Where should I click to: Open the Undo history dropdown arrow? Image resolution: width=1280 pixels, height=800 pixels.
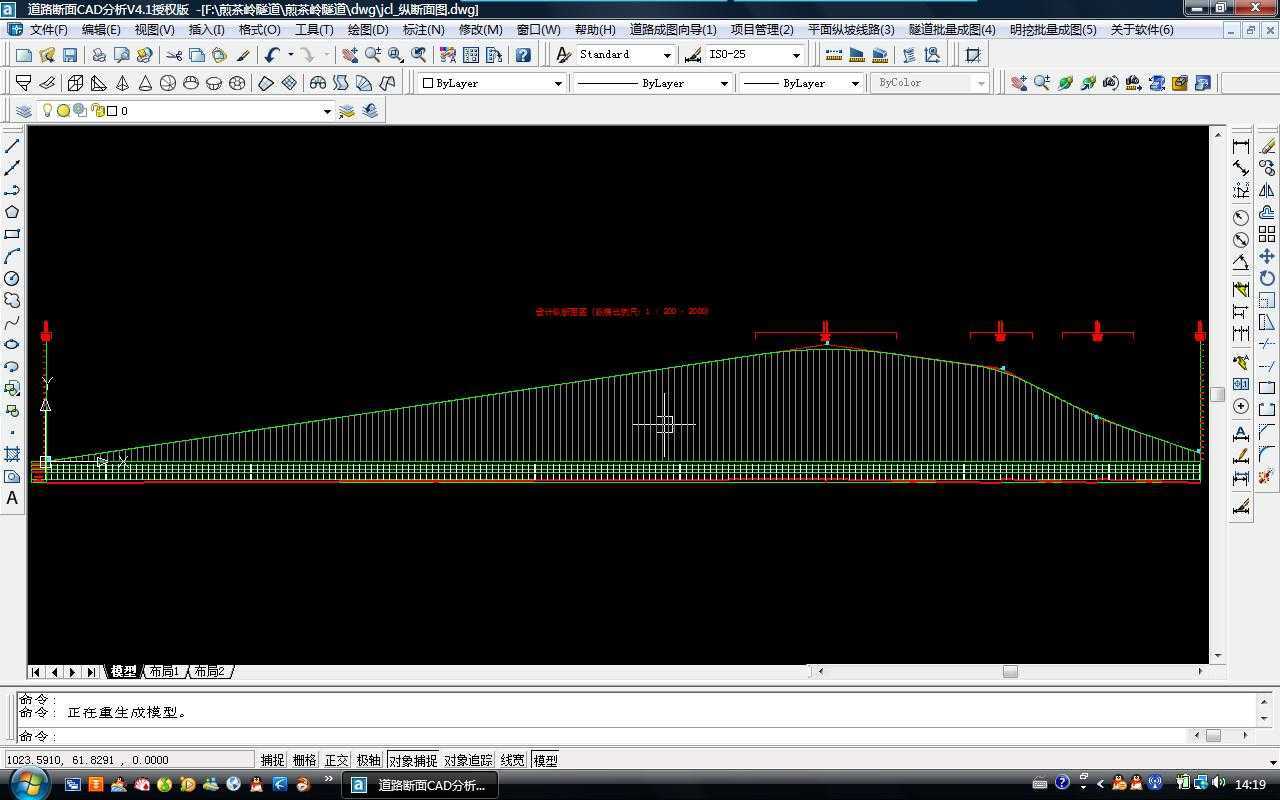tap(290, 55)
